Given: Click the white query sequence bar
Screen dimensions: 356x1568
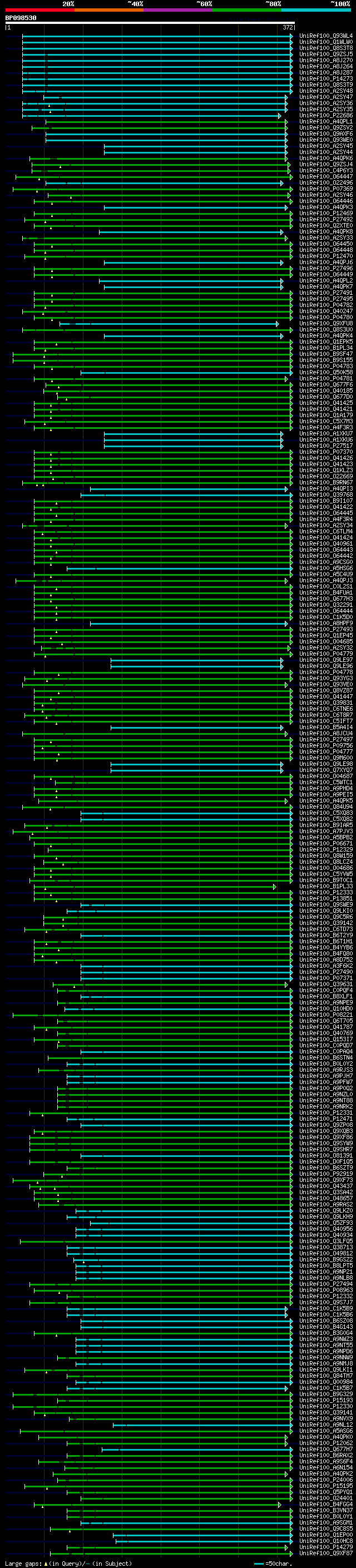Looking at the screenshot, I should pos(150,23).
